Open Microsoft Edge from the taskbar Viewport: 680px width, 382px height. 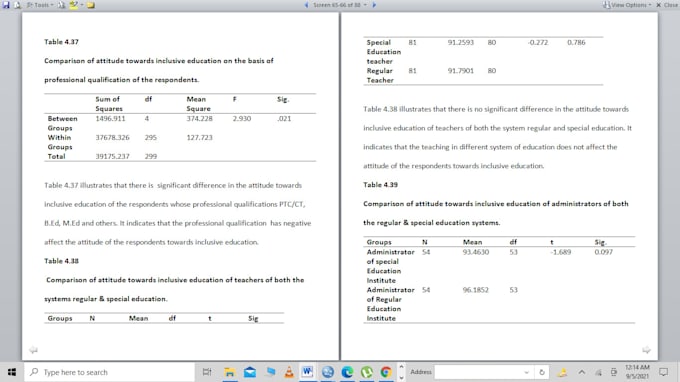pos(347,372)
